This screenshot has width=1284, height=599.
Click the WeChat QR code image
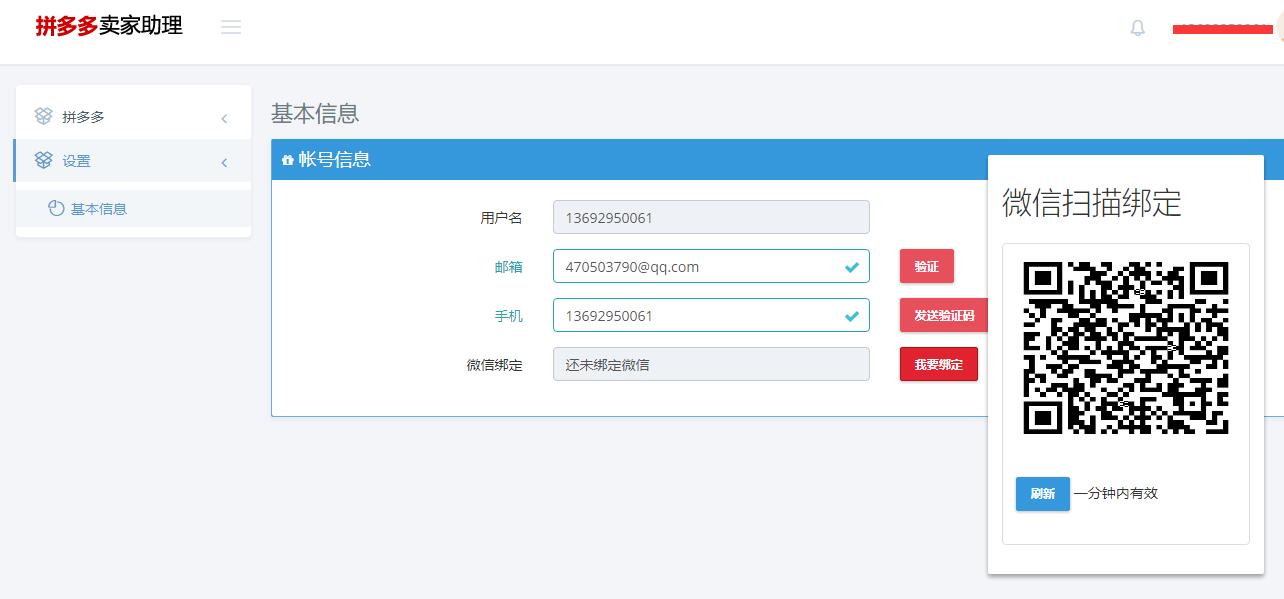[1126, 347]
